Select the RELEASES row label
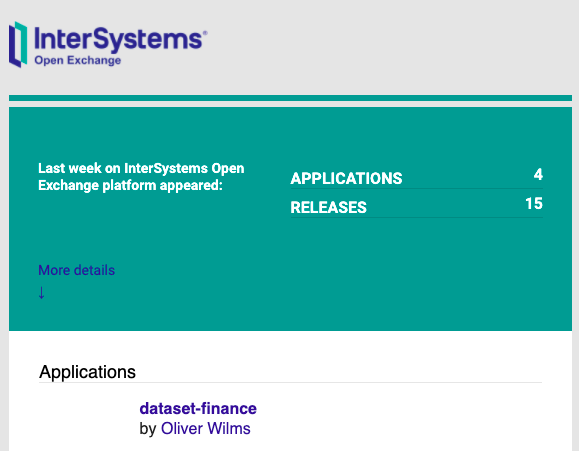The width and height of the screenshot is (579, 451). pyautogui.click(x=329, y=207)
